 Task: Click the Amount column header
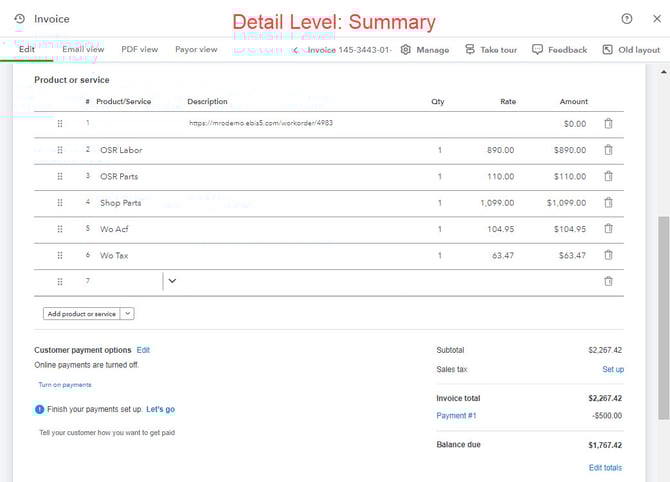pyautogui.click(x=573, y=101)
